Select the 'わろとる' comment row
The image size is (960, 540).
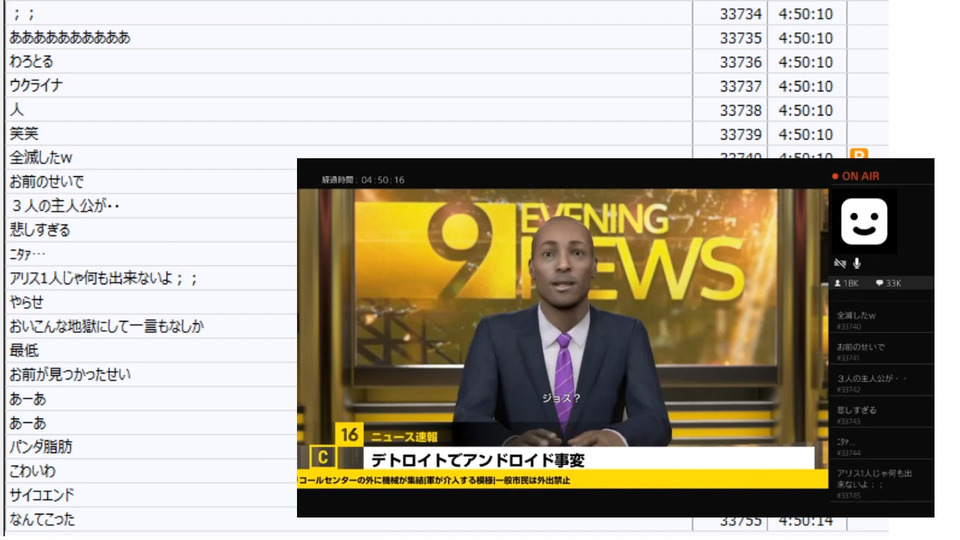(349, 62)
